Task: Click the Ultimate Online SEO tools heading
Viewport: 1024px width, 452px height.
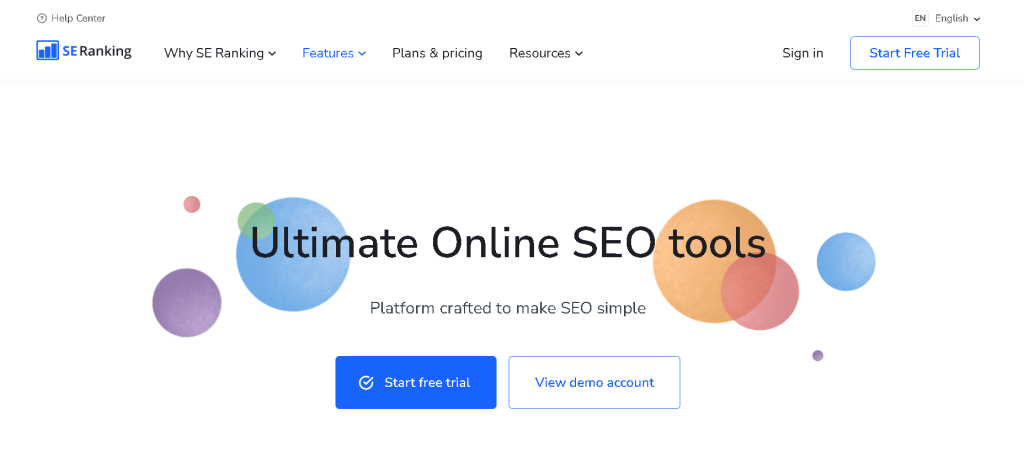Action: 508,244
